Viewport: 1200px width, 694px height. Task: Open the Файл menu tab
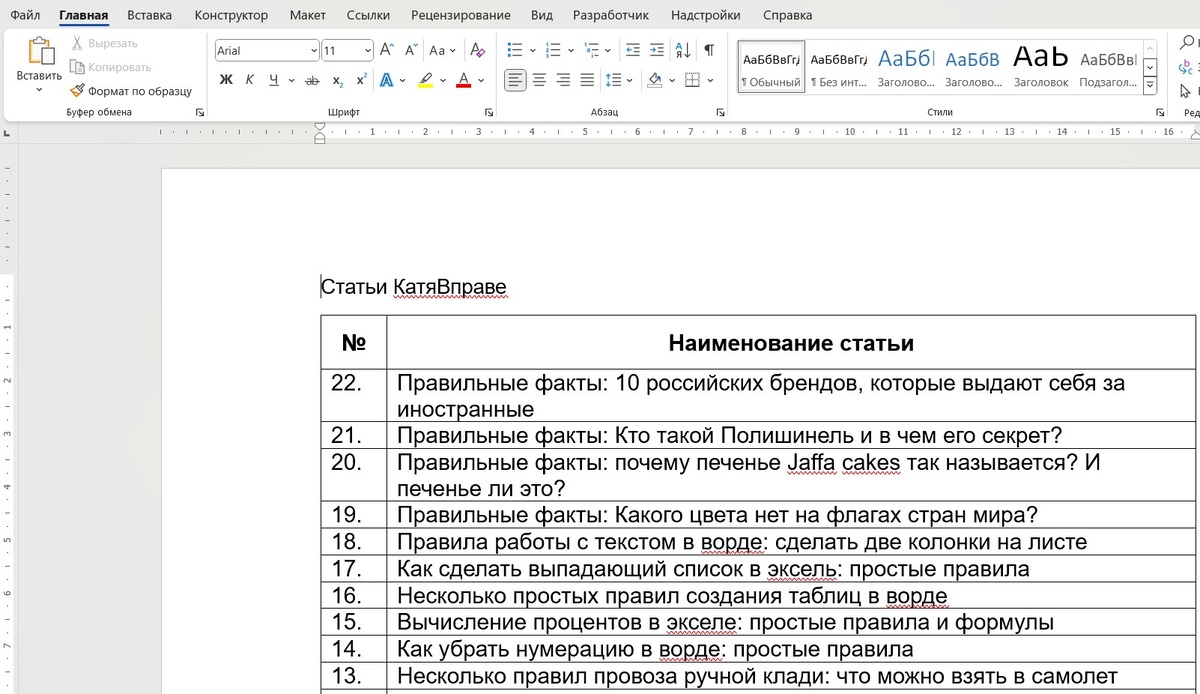coord(25,15)
